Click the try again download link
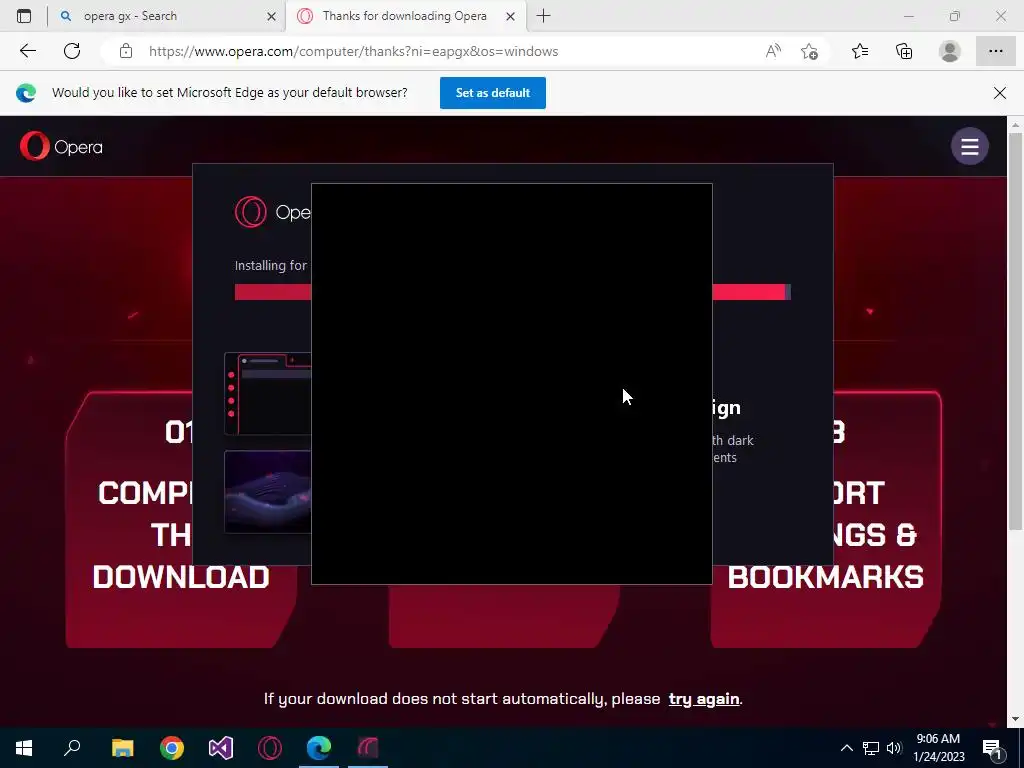This screenshot has width=1024, height=768. coord(703,699)
